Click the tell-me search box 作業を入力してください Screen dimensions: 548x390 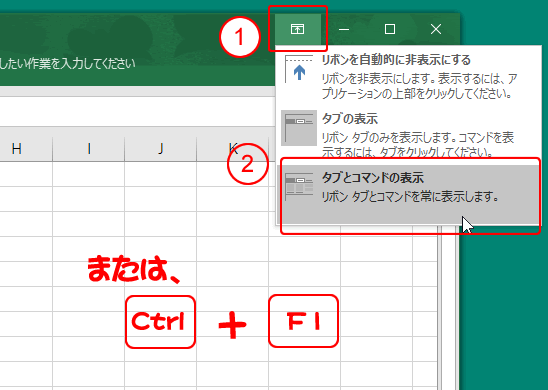click(67, 64)
